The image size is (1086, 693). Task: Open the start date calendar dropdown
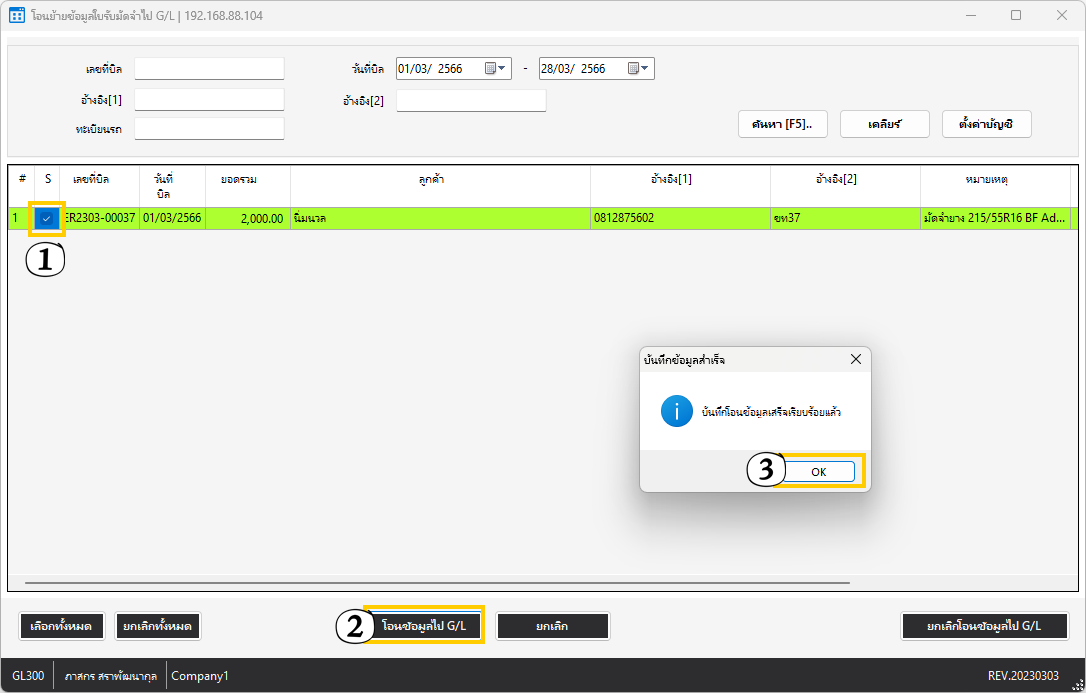tap(496, 69)
